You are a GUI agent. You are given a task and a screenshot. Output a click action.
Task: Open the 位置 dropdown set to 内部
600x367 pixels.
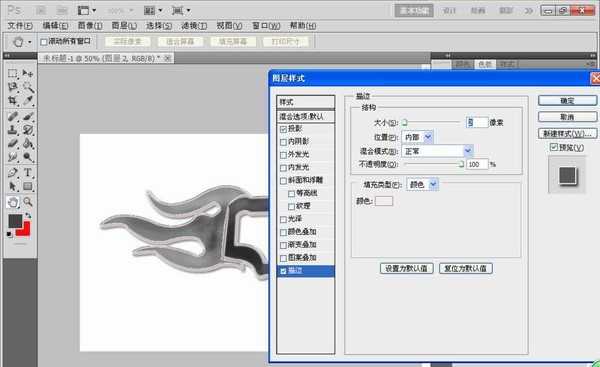417,137
